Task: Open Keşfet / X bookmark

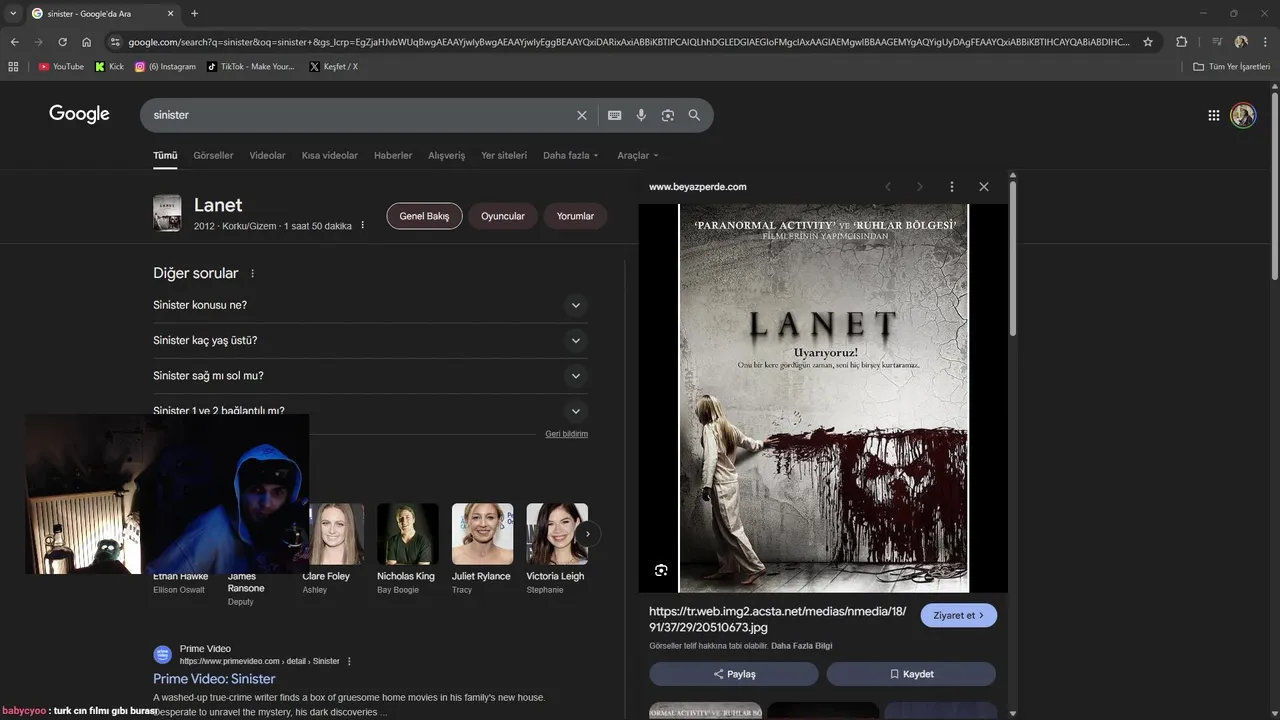Action: coord(334,67)
